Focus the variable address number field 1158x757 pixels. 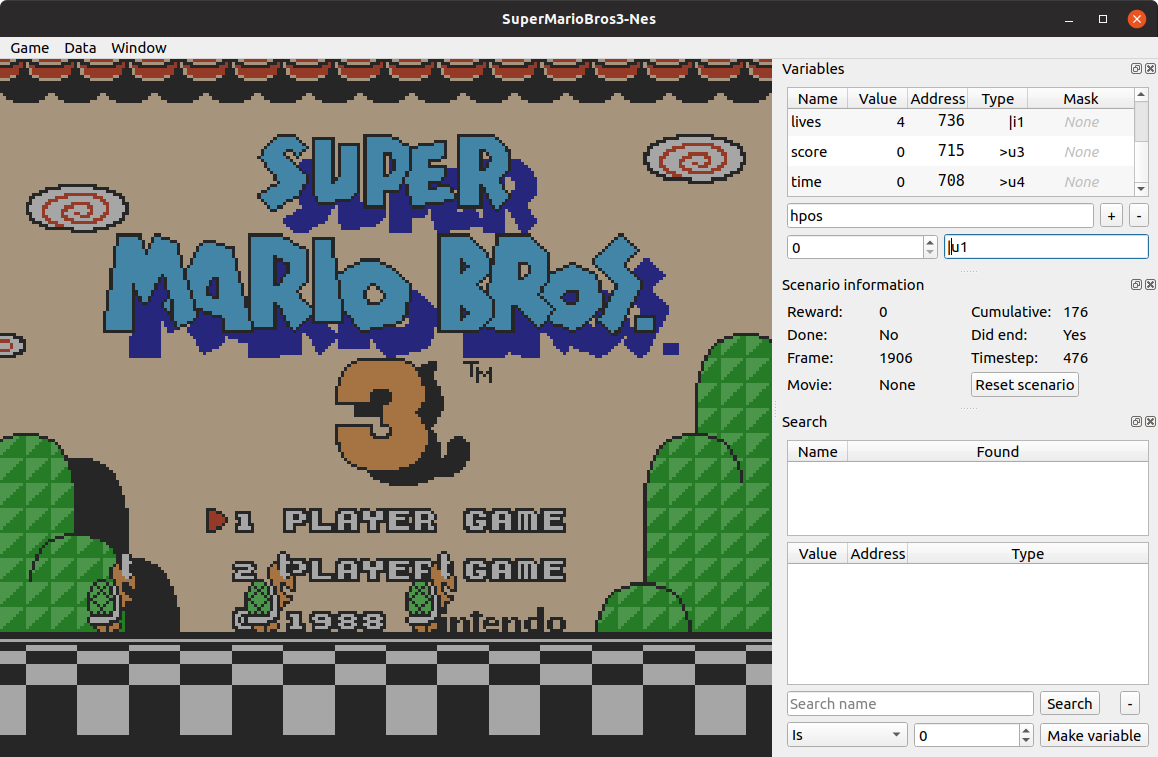[855, 247]
